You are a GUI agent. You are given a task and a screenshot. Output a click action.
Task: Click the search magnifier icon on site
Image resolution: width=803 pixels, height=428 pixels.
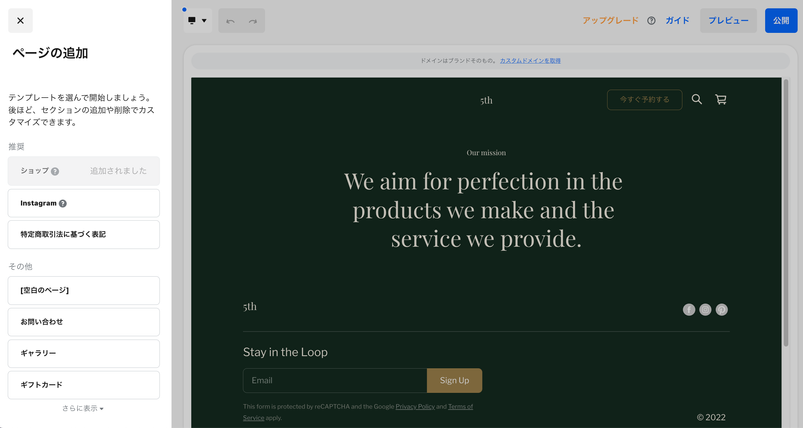tap(697, 99)
